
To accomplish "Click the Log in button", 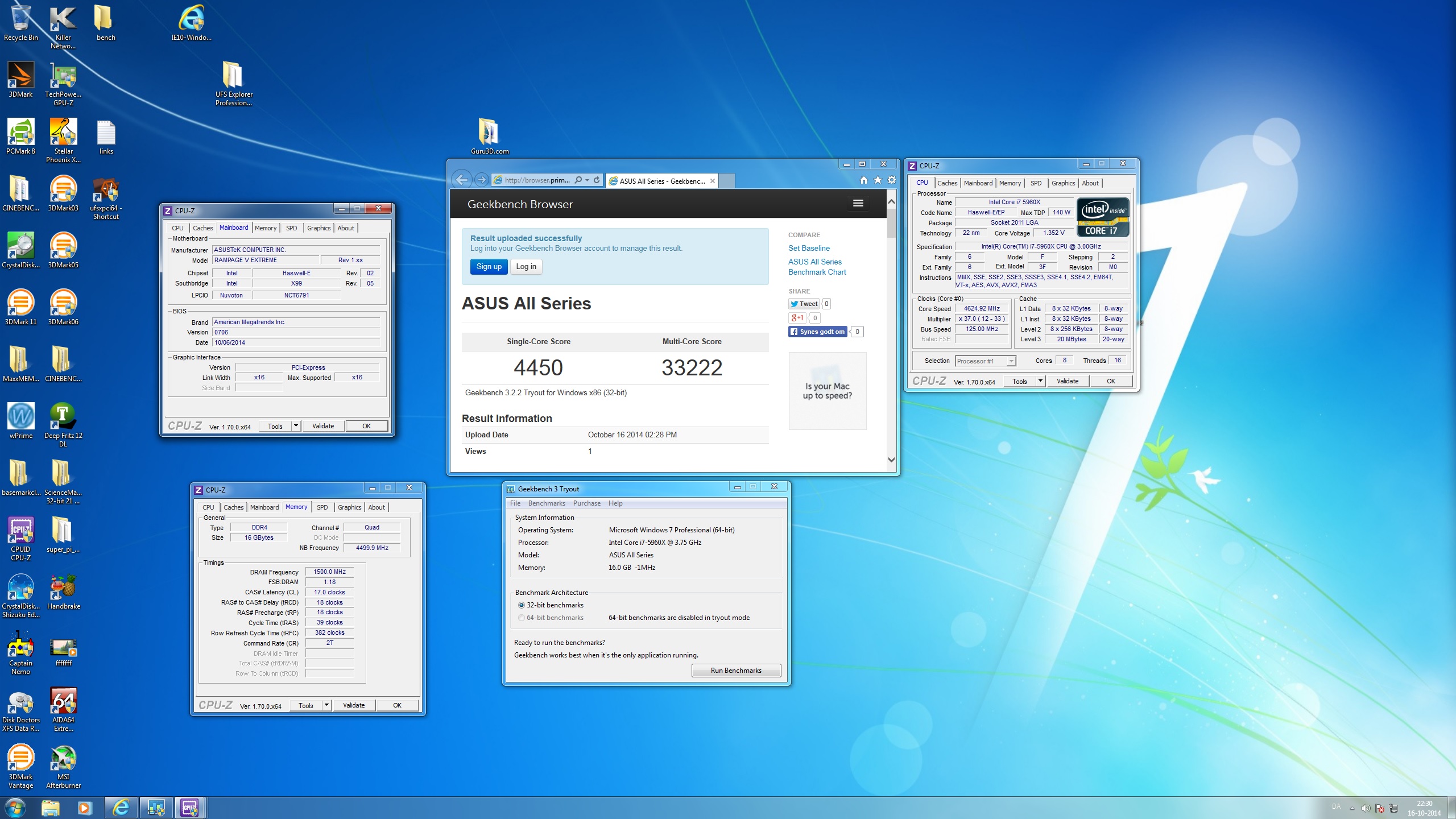I will pyautogui.click(x=526, y=266).
